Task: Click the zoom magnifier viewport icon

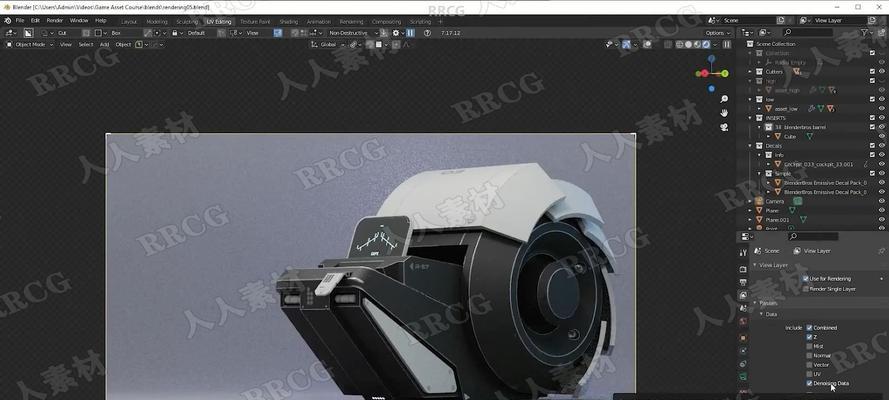Action: [724, 99]
